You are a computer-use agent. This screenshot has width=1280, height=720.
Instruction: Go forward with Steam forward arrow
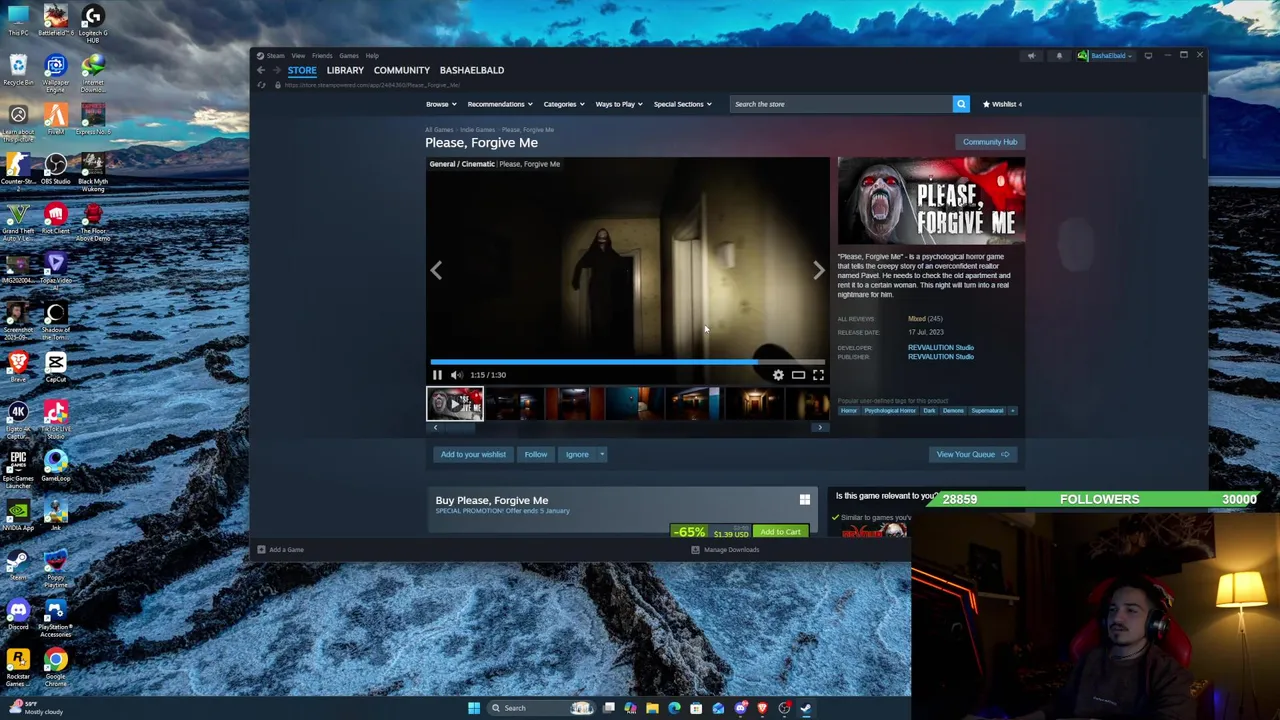[x=276, y=70]
